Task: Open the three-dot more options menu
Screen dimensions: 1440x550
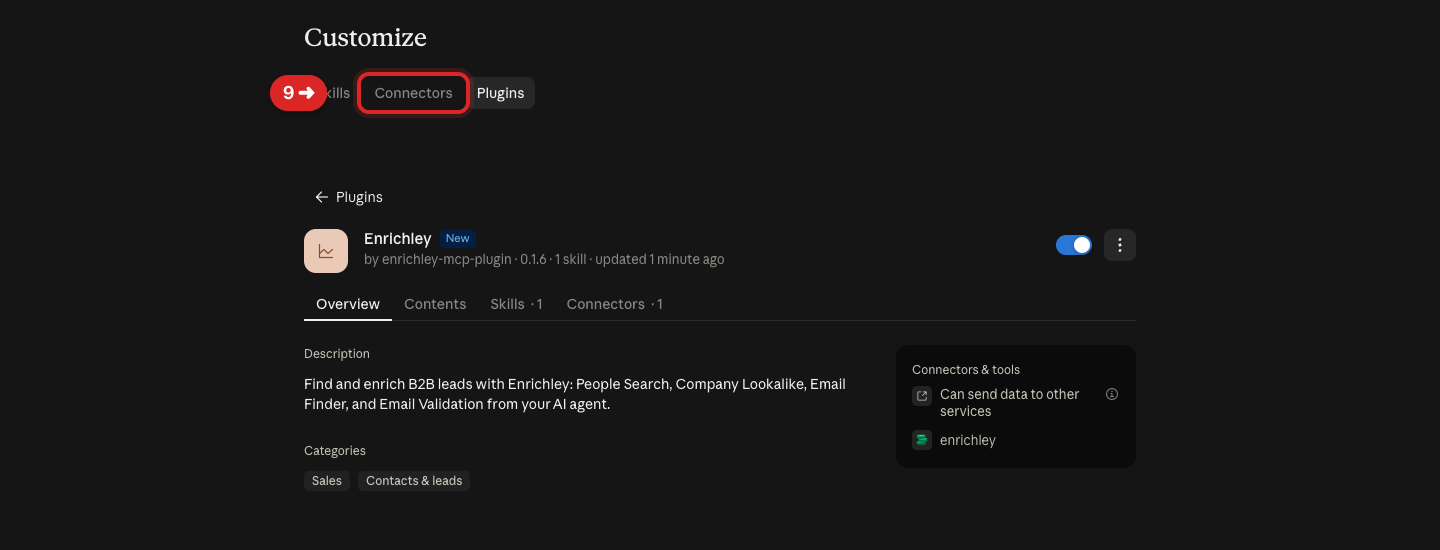Action: pos(1120,245)
